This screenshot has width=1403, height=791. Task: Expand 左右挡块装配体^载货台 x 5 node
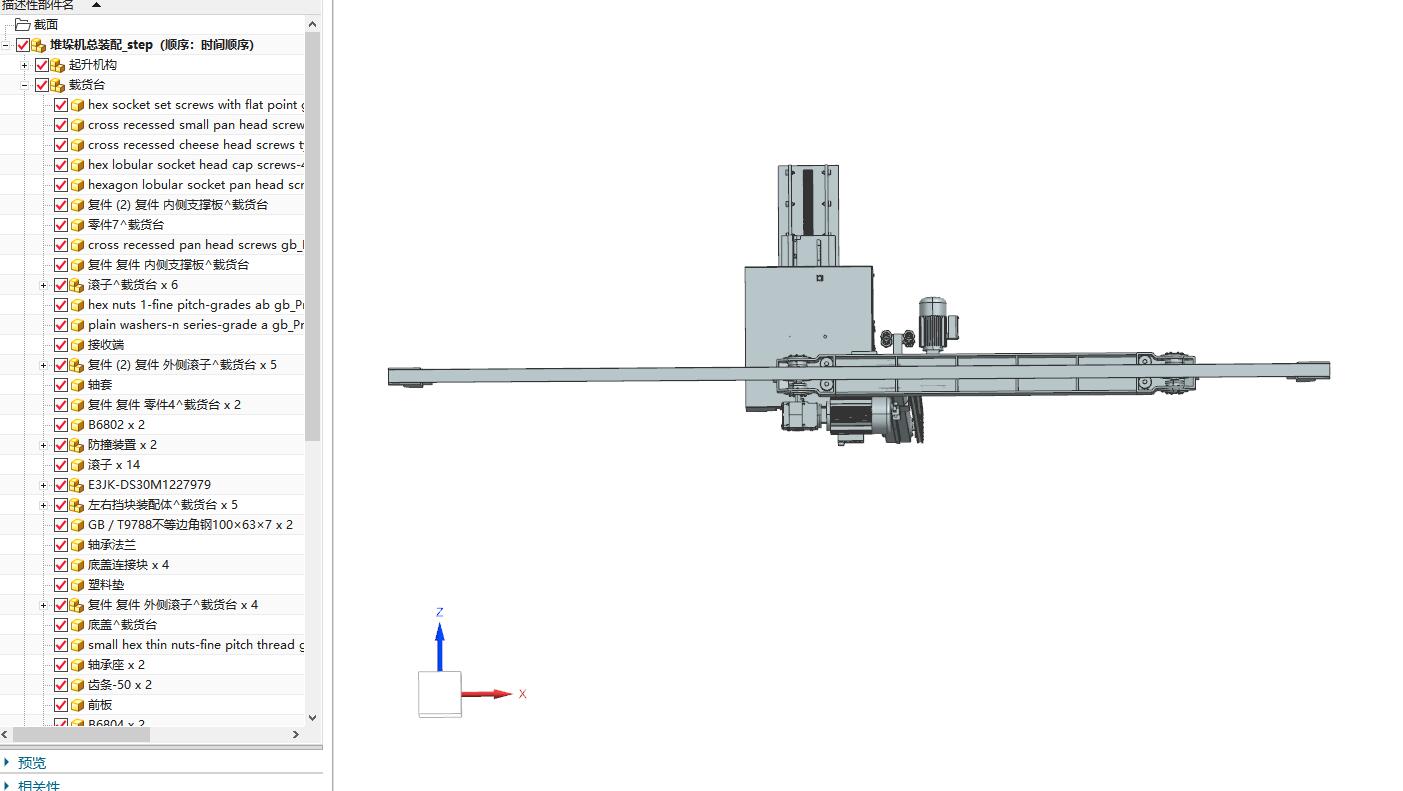44,505
